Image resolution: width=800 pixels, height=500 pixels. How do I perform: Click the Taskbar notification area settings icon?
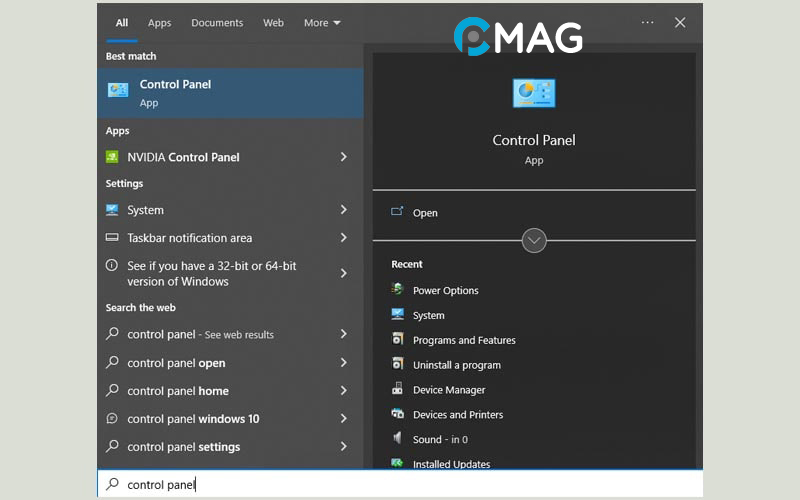point(112,238)
